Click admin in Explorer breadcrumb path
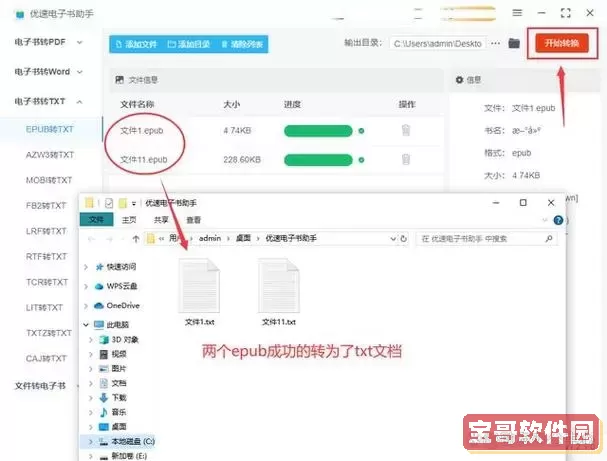The height and width of the screenshot is (461, 607). click(210, 238)
